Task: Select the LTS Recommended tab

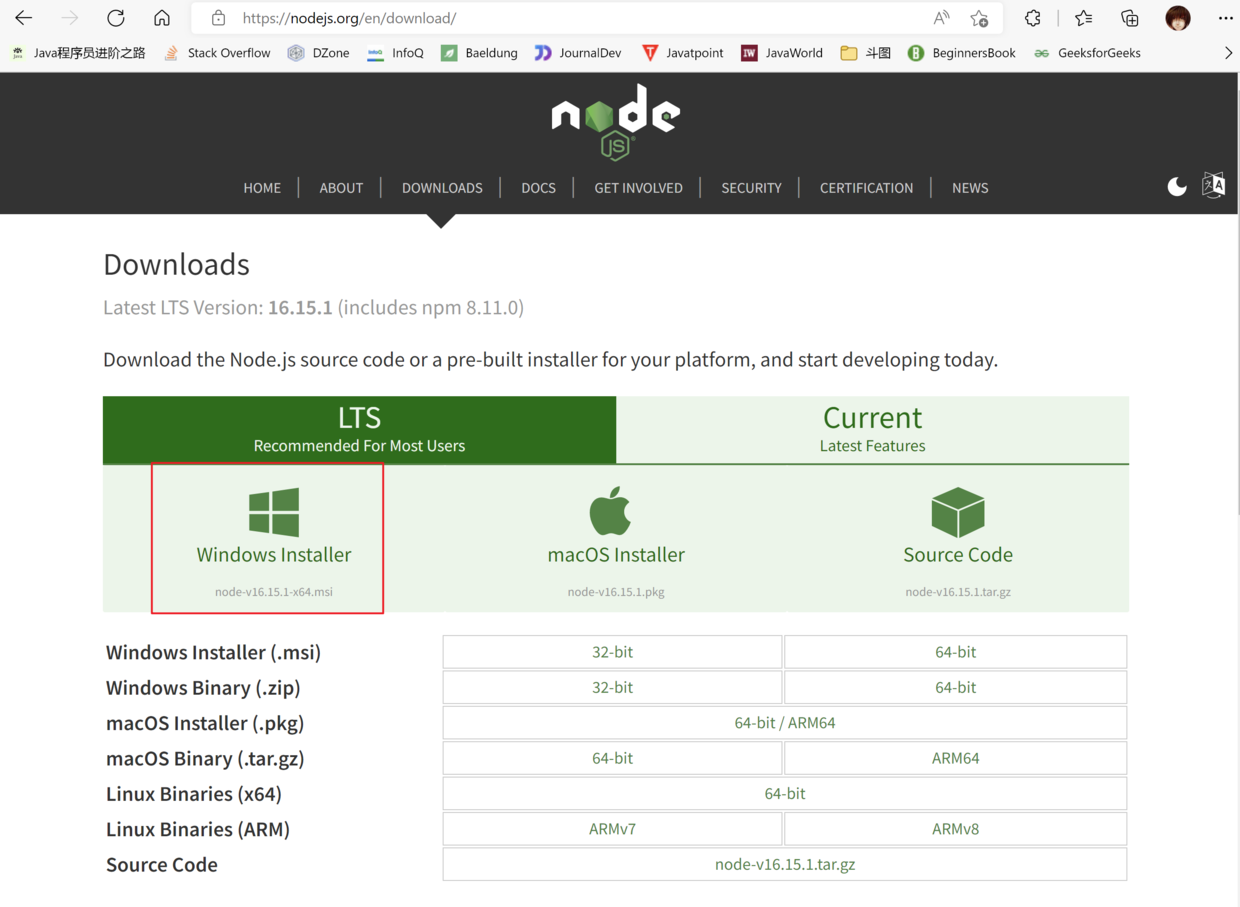Action: pyautogui.click(x=359, y=429)
